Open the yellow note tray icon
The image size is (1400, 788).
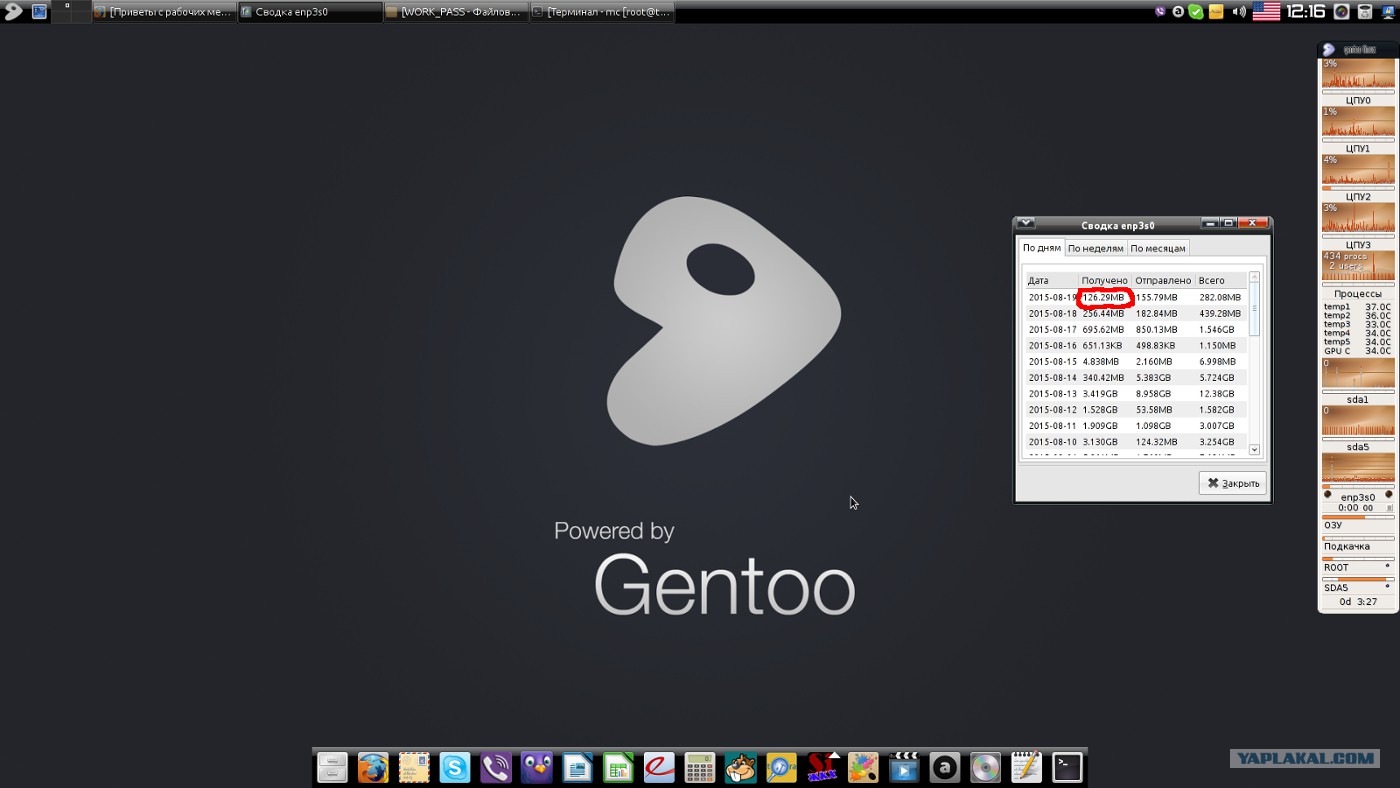tap(1216, 12)
